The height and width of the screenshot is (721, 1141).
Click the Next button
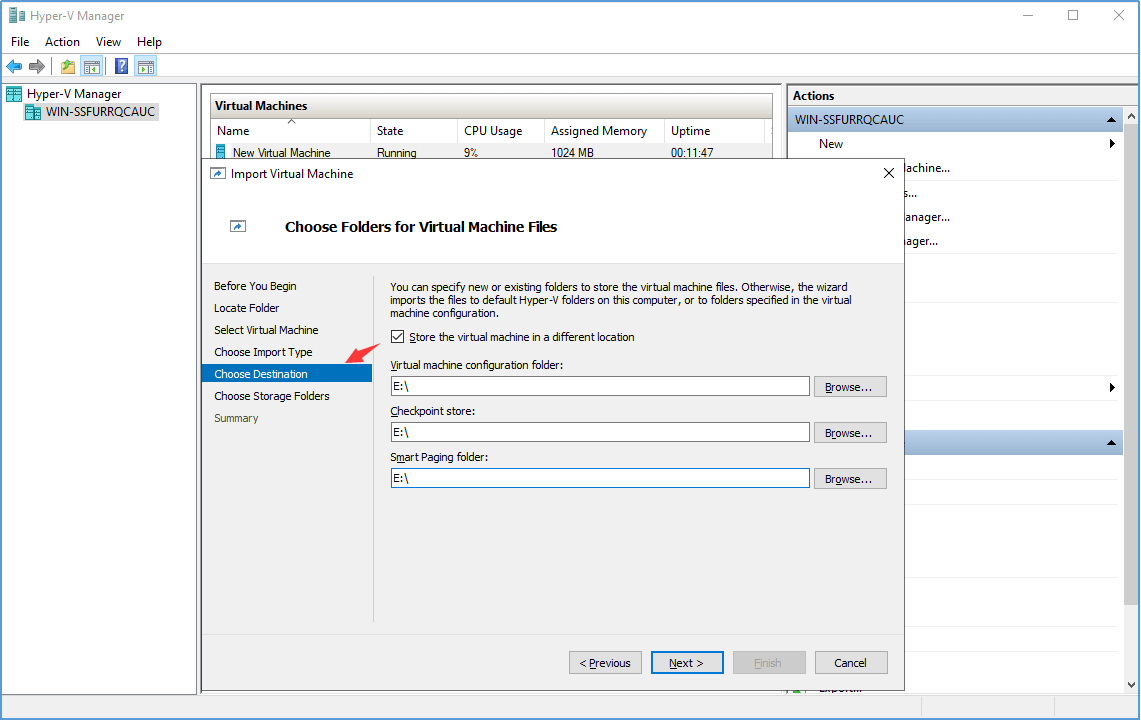(x=686, y=663)
